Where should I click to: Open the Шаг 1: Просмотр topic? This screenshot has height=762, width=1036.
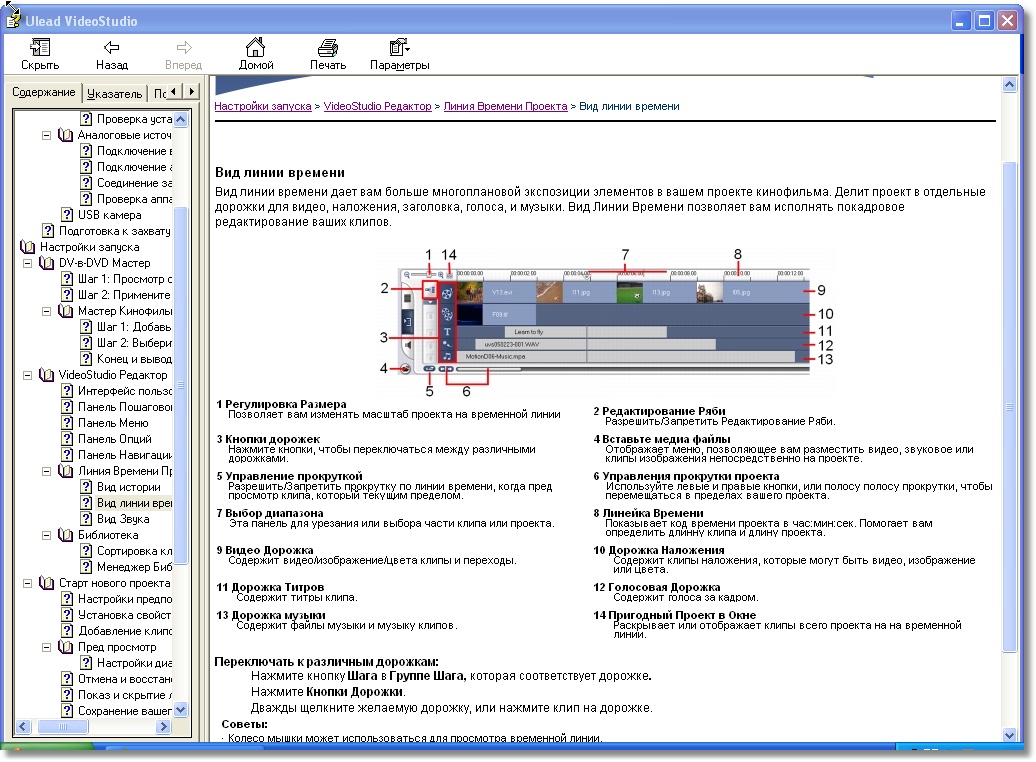click(125, 279)
